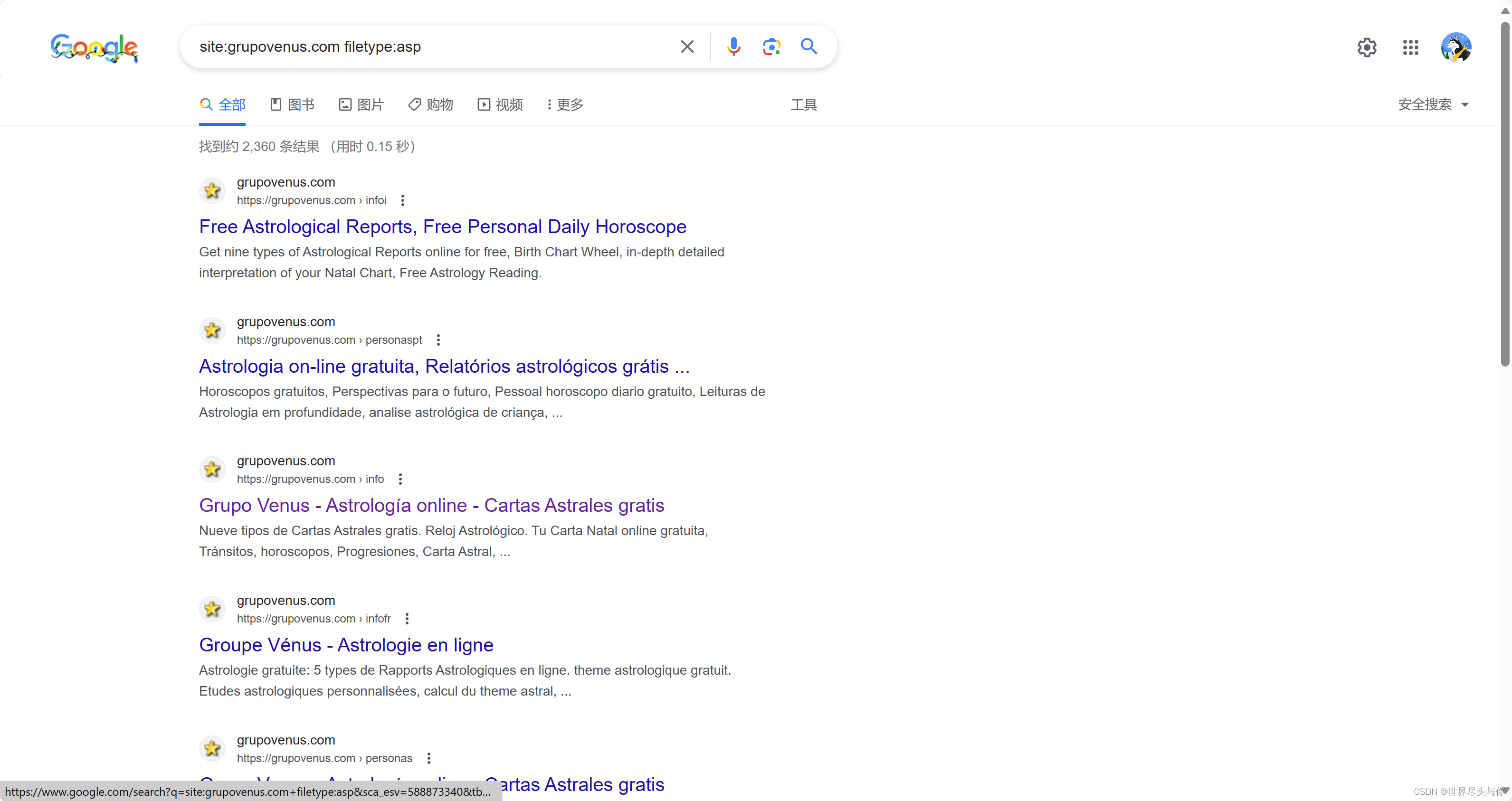Clear the search query with the X icon
This screenshot has width=1512, height=801.
coord(687,47)
